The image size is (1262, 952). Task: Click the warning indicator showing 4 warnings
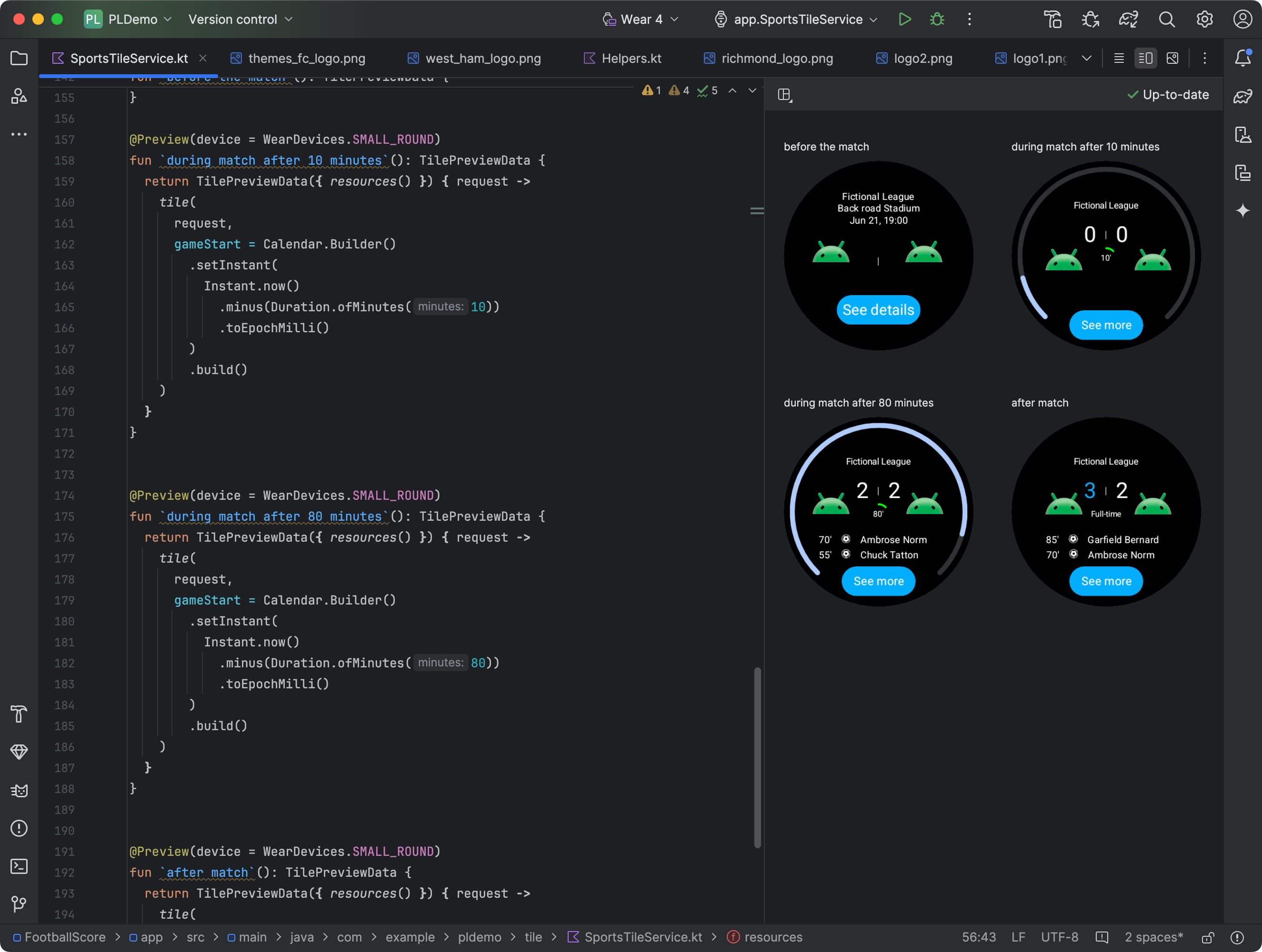[x=680, y=94]
